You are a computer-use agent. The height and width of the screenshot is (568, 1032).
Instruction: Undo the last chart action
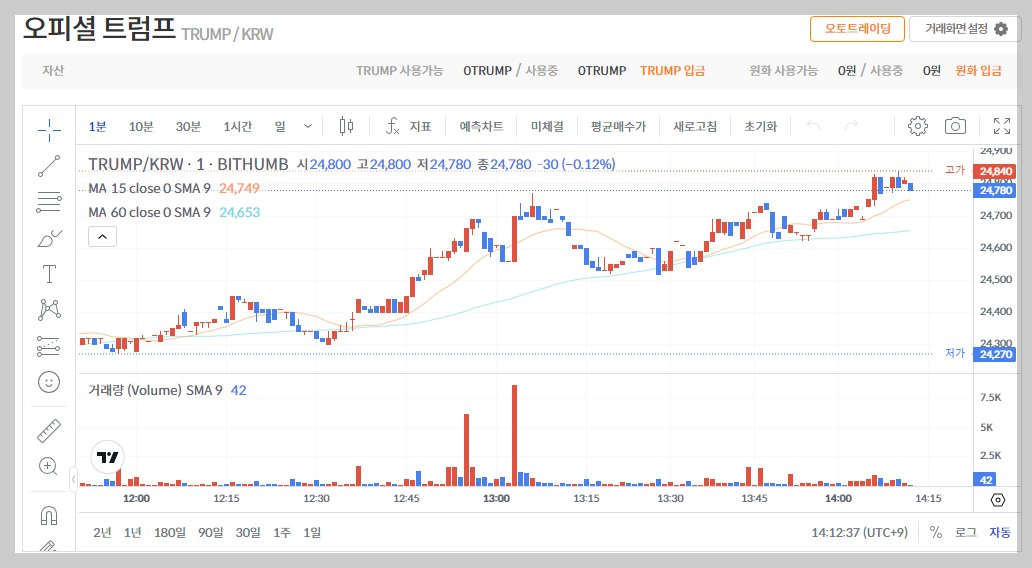click(x=813, y=125)
